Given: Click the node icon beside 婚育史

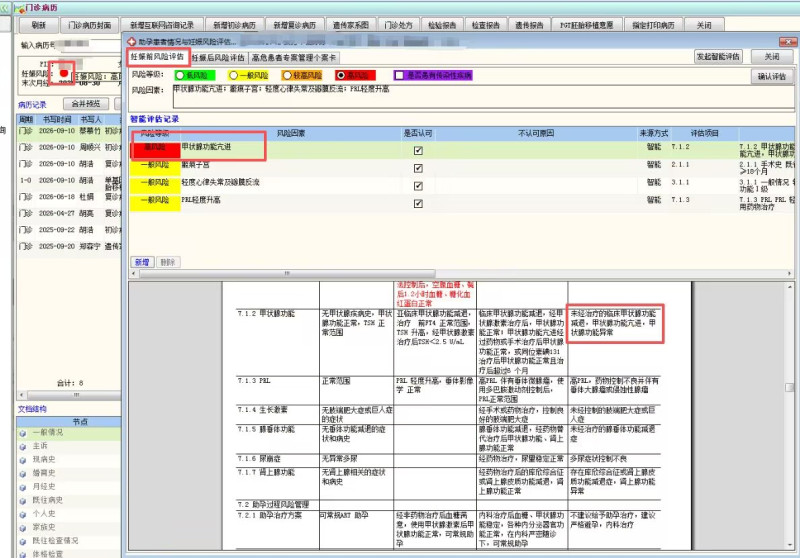Looking at the screenshot, I should click(22, 474).
